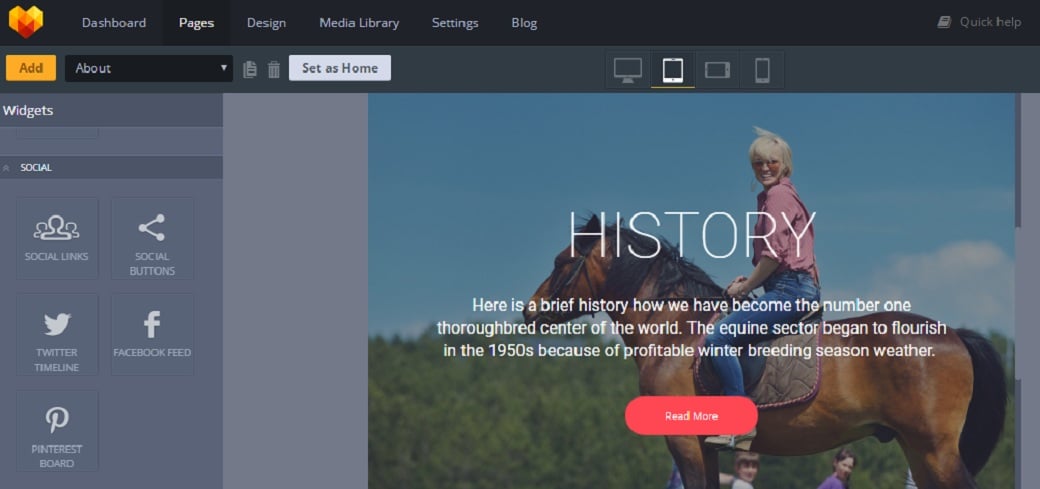1040x489 pixels.
Task: Select the Pinterest Board widget
Action: pos(57,431)
